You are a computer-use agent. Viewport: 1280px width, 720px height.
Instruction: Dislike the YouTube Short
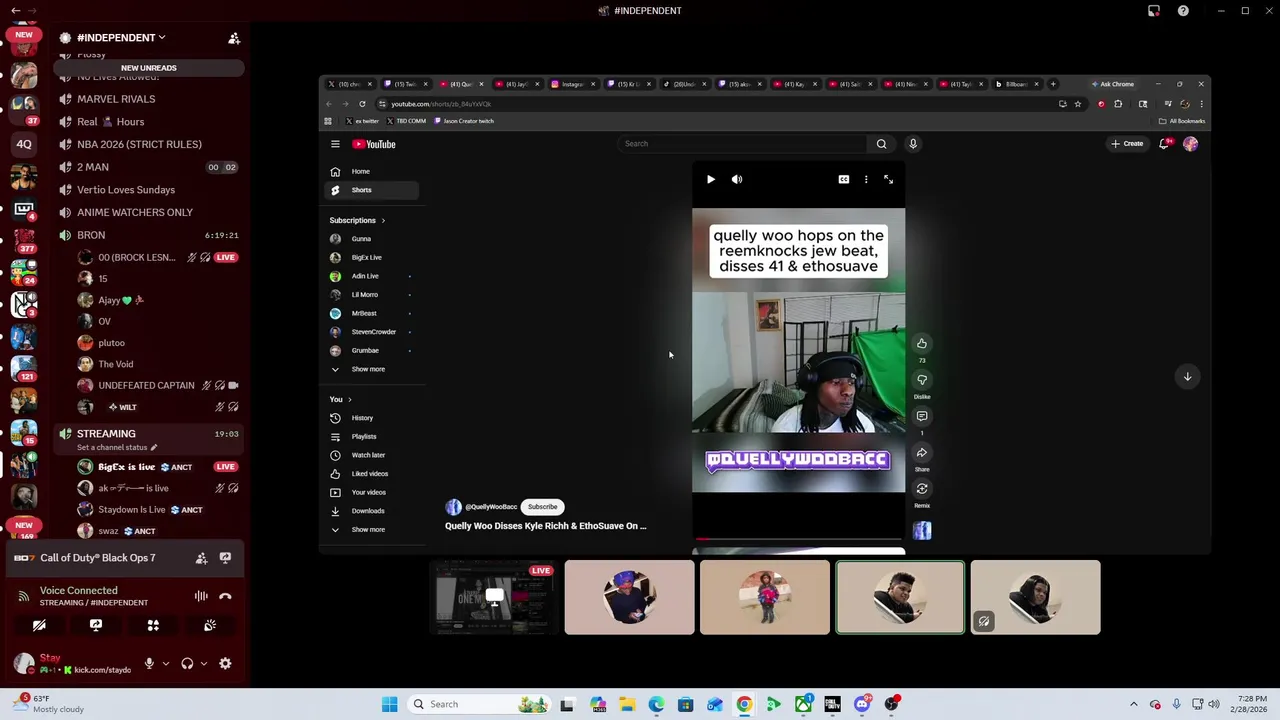(922, 380)
